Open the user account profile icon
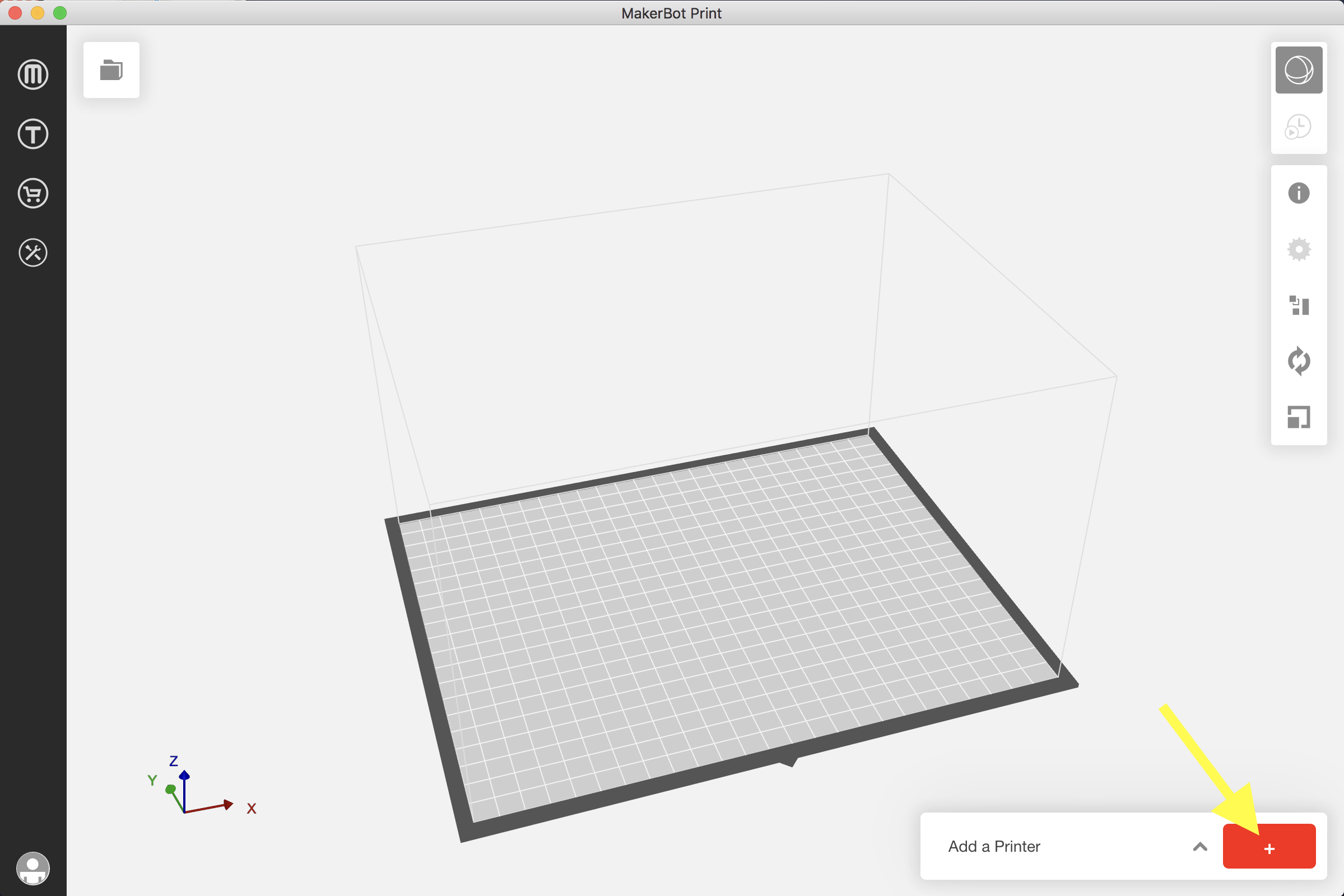Screen dimensions: 1344x896 tap(33, 868)
